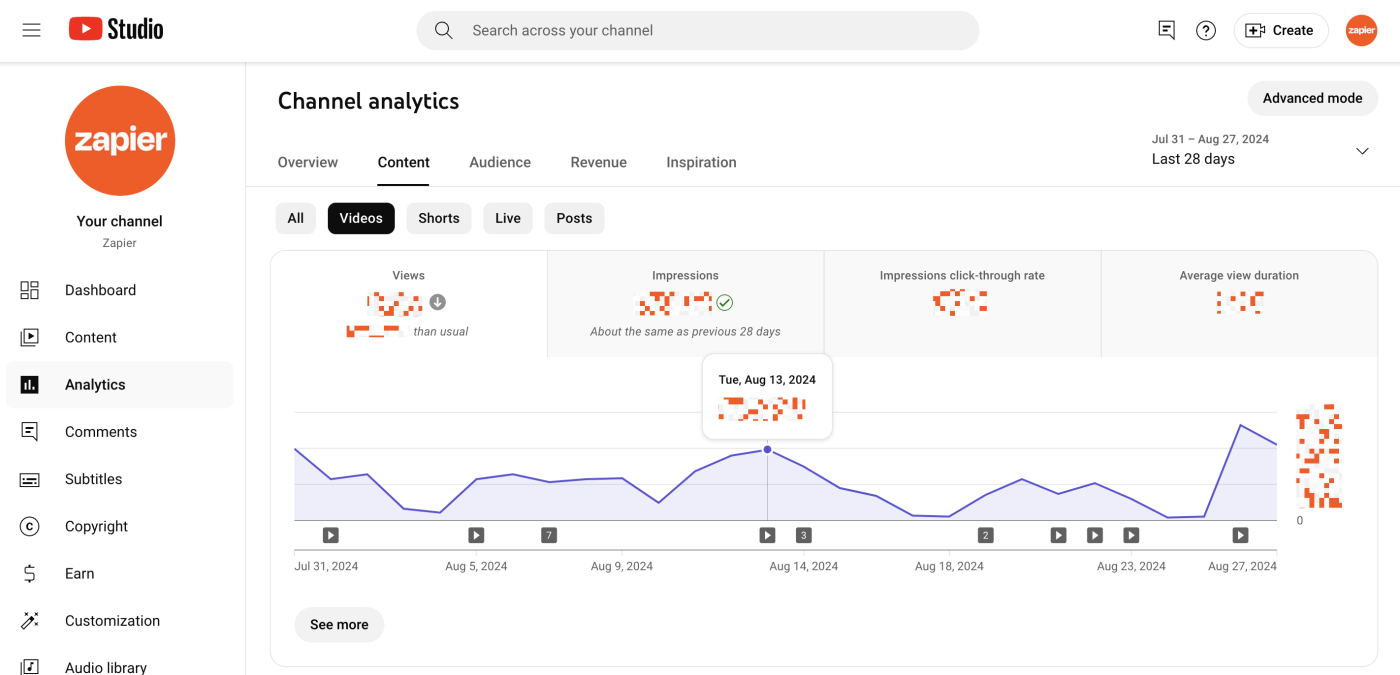The width and height of the screenshot is (1400, 675).
Task: Open the Earn page in sidebar
Action: pos(120,573)
